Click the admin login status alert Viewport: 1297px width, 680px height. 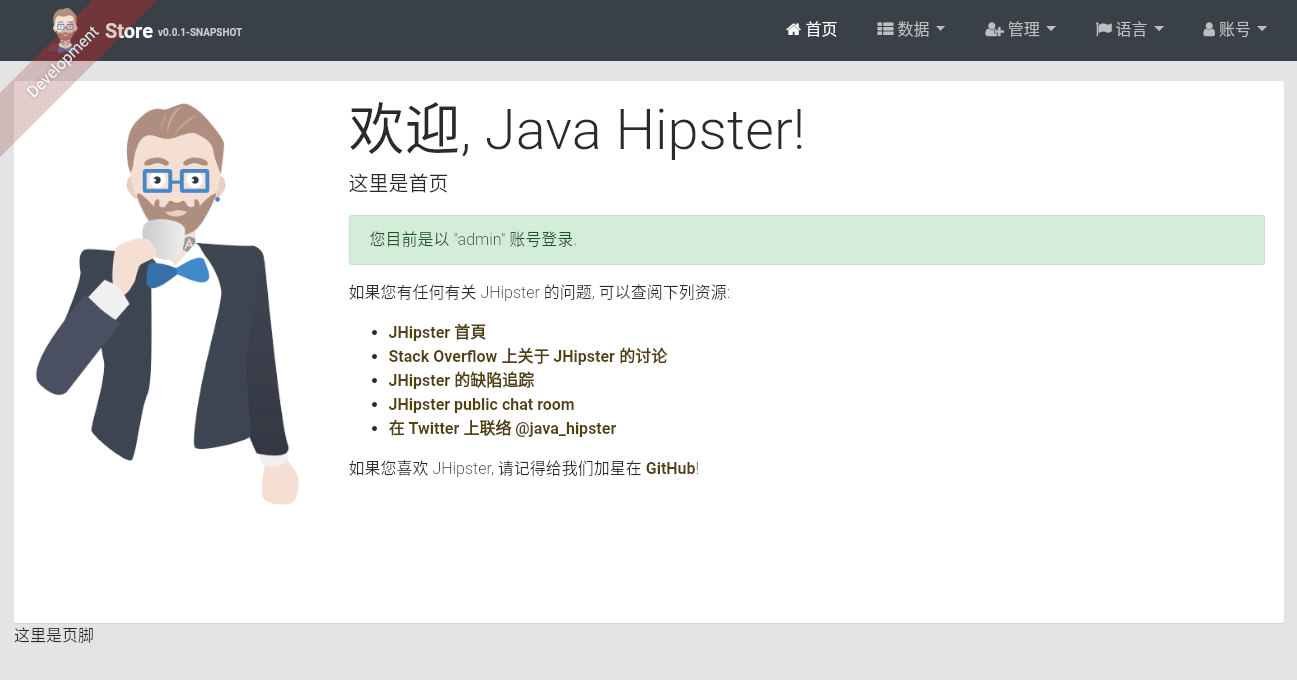click(x=807, y=240)
